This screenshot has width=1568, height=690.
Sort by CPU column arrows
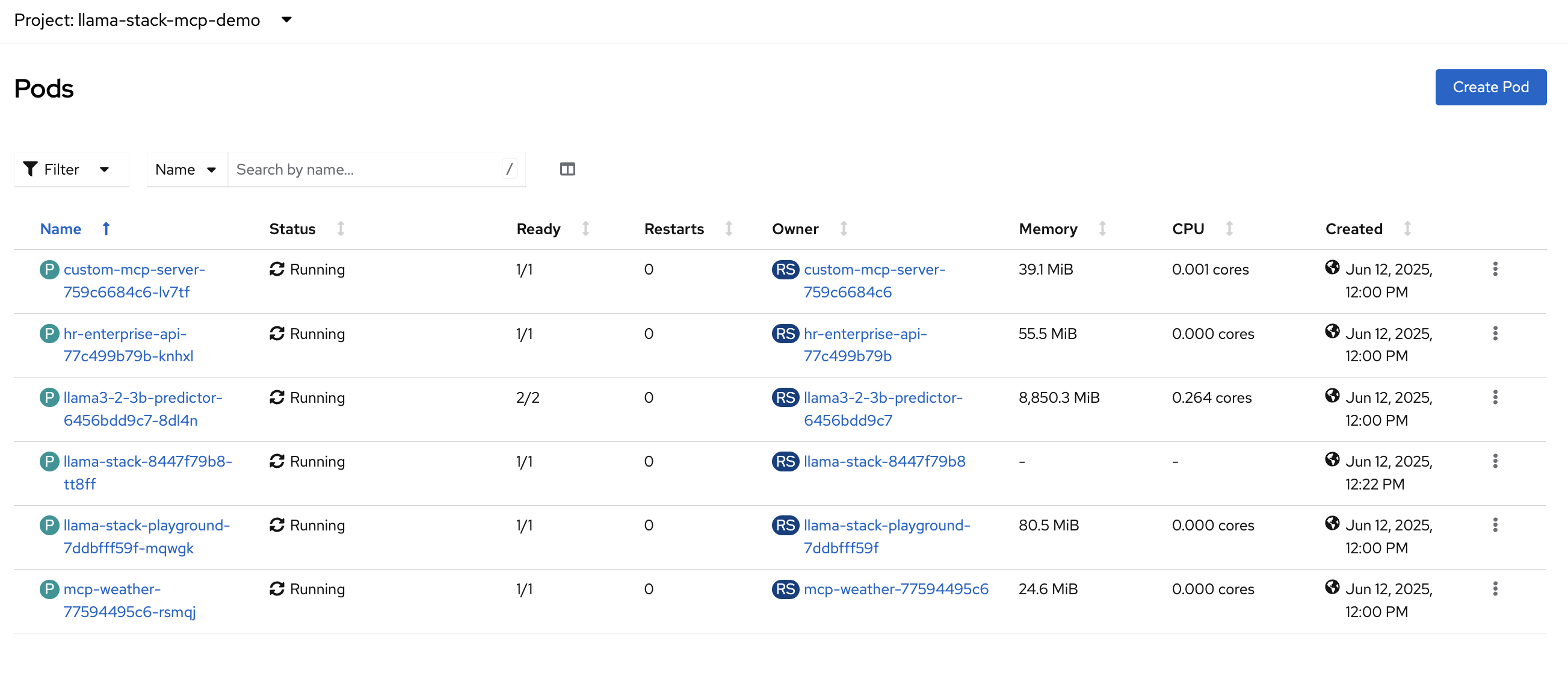point(1230,229)
